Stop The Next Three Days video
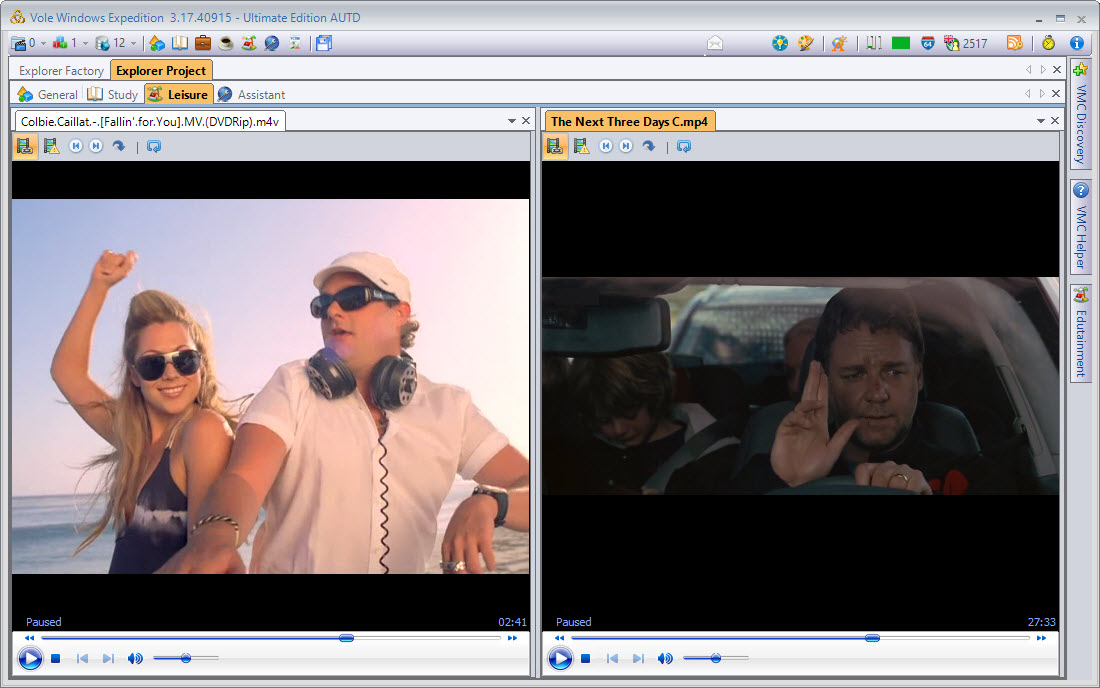 click(586, 658)
